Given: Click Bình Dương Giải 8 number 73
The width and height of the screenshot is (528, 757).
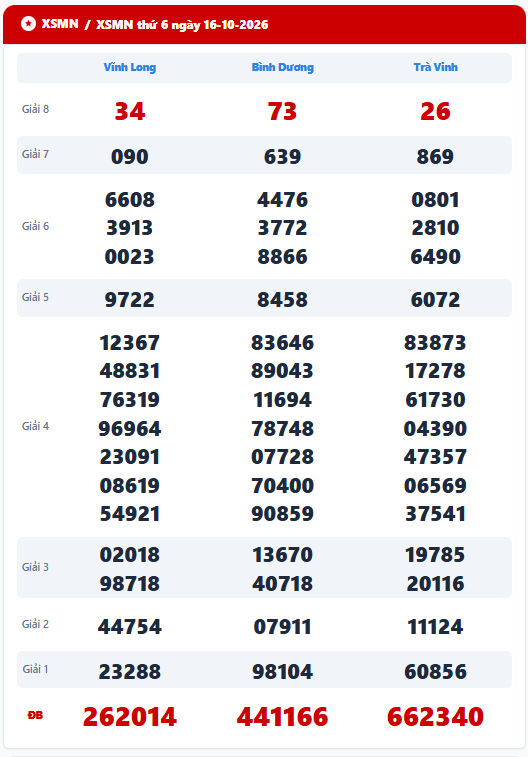Looking at the screenshot, I should pyautogui.click(x=282, y=111).
